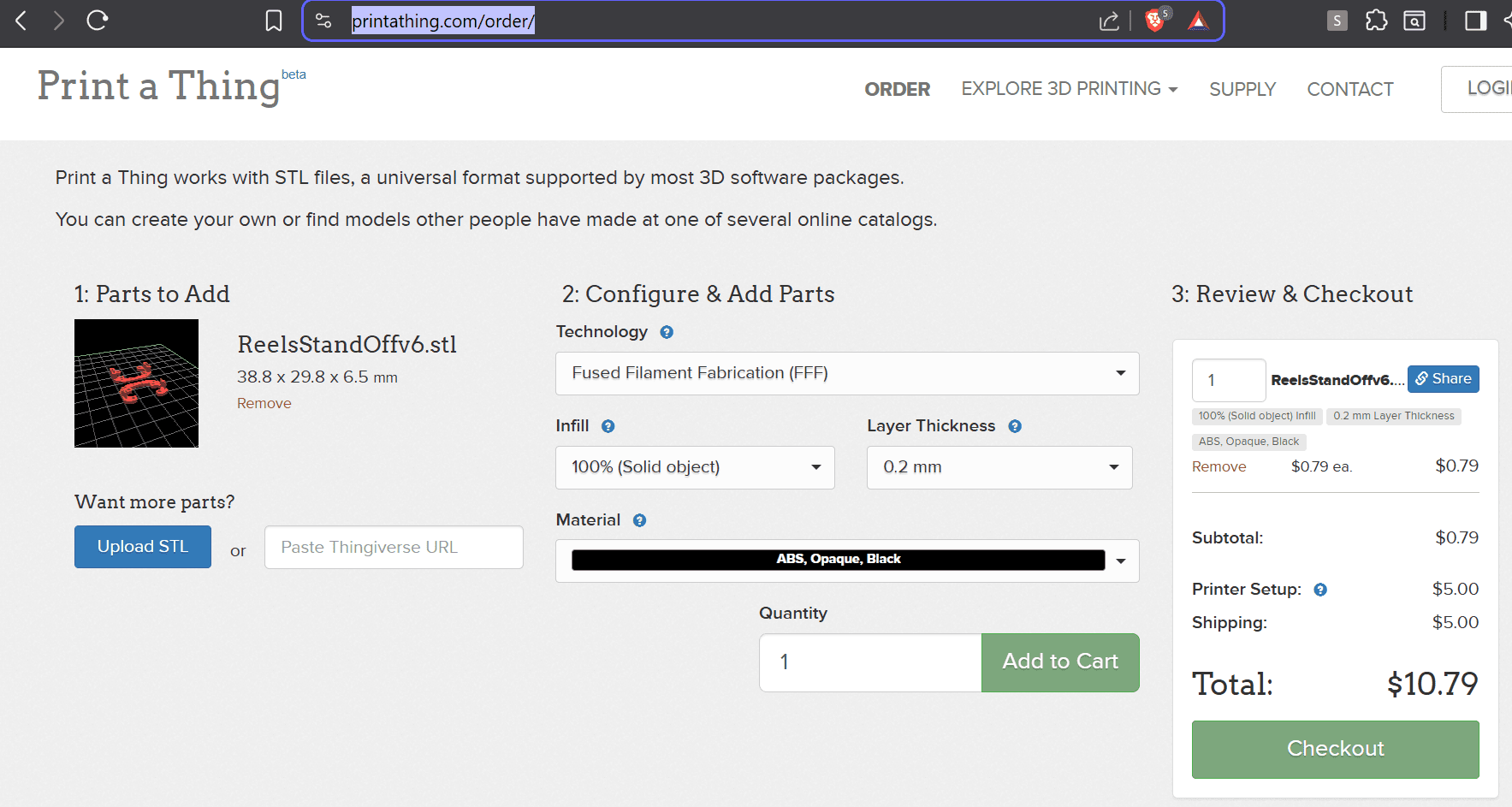1512x807 pixels.
Task: Share the cart item with Share button
Action: coord(1444,379)
